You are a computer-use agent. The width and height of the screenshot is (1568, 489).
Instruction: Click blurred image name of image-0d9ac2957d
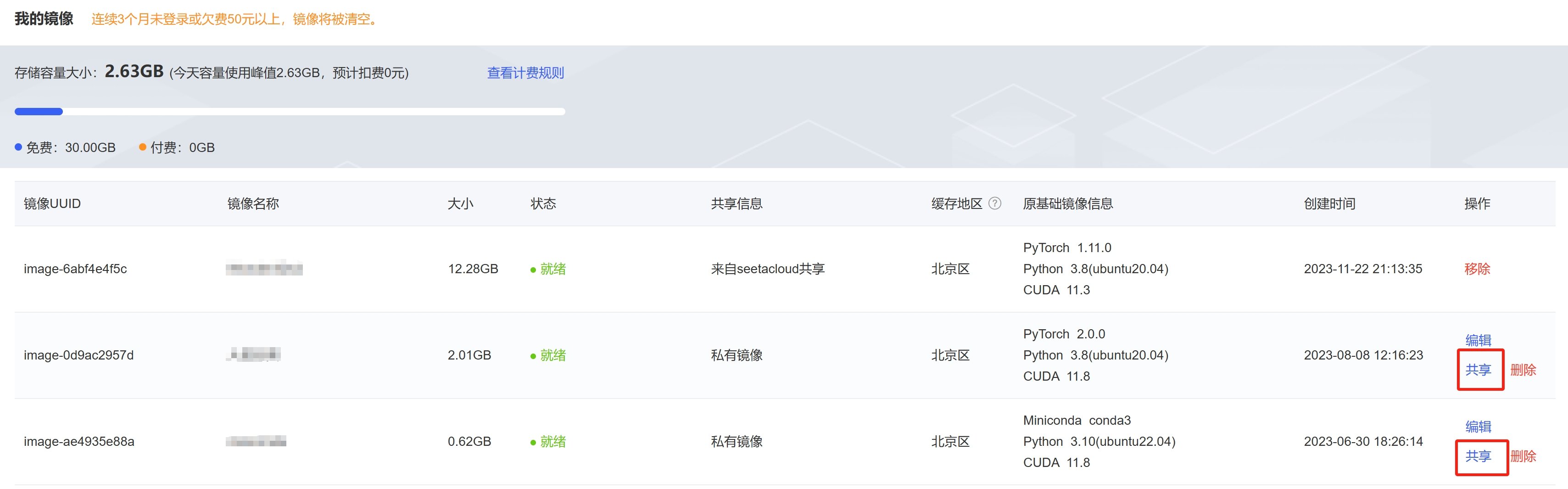point(253,354)
